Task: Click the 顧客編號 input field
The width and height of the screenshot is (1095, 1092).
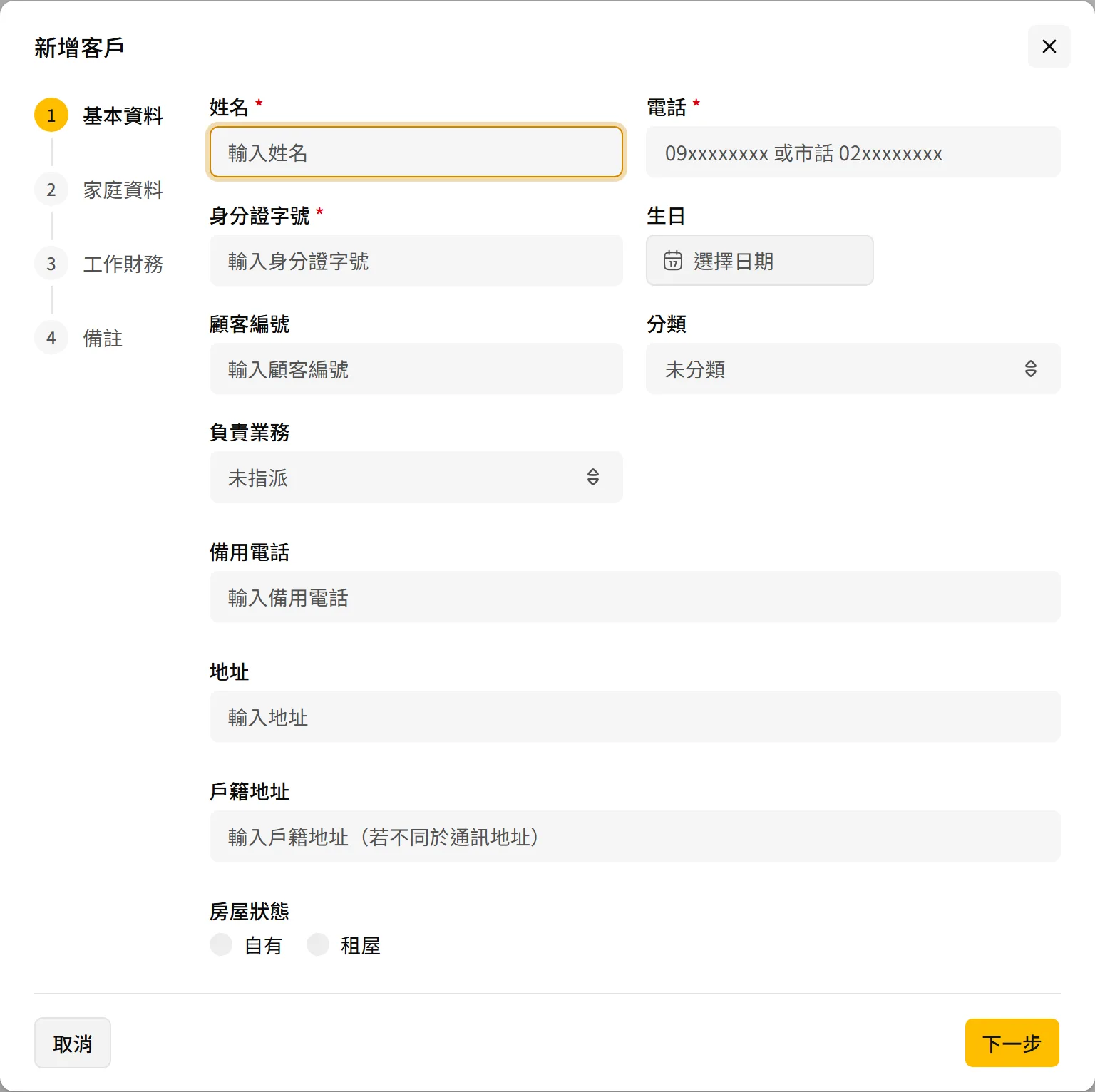Action: 416,369
